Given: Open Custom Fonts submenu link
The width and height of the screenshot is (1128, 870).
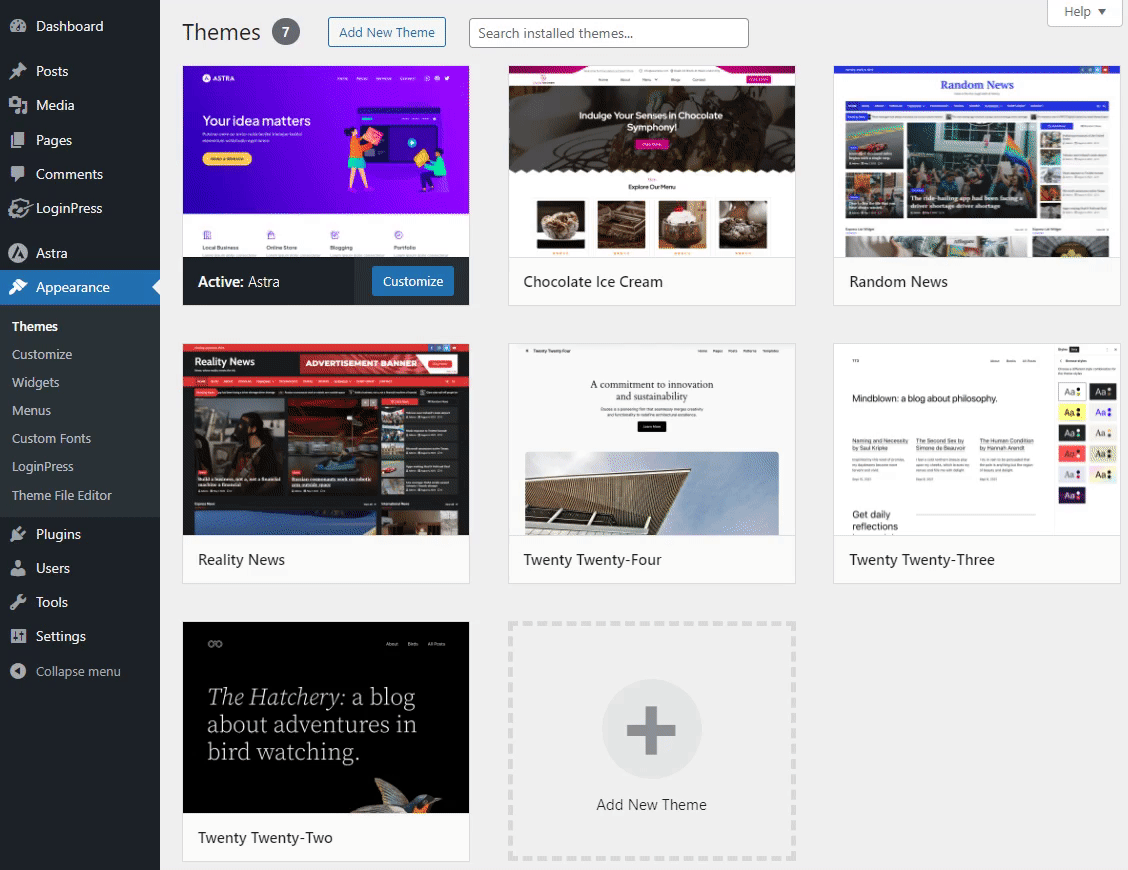Looking at the screenshot, I should 51,438.
